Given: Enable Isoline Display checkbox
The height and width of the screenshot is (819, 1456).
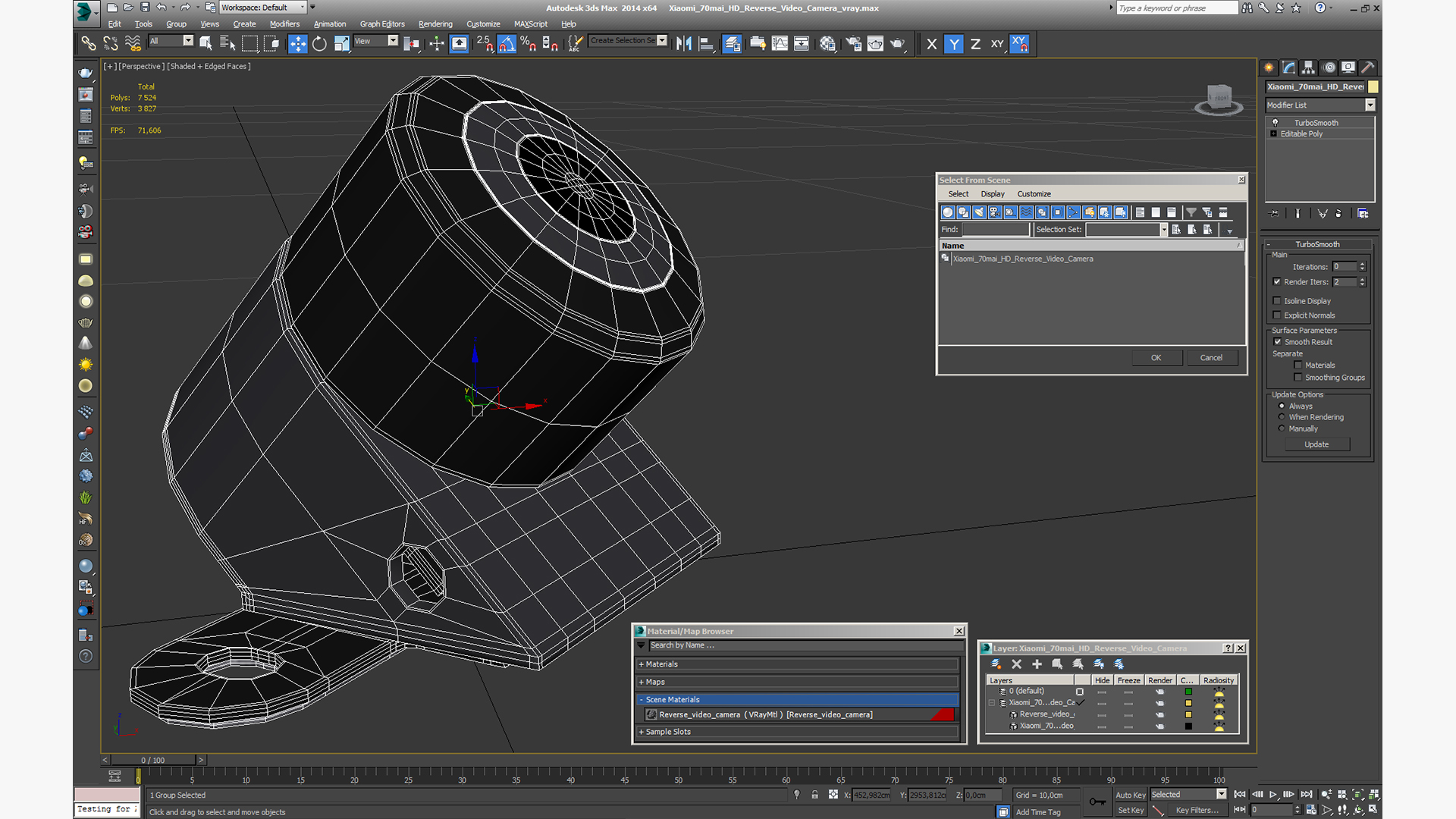Looking at the screenshot, I should 1277,301.
